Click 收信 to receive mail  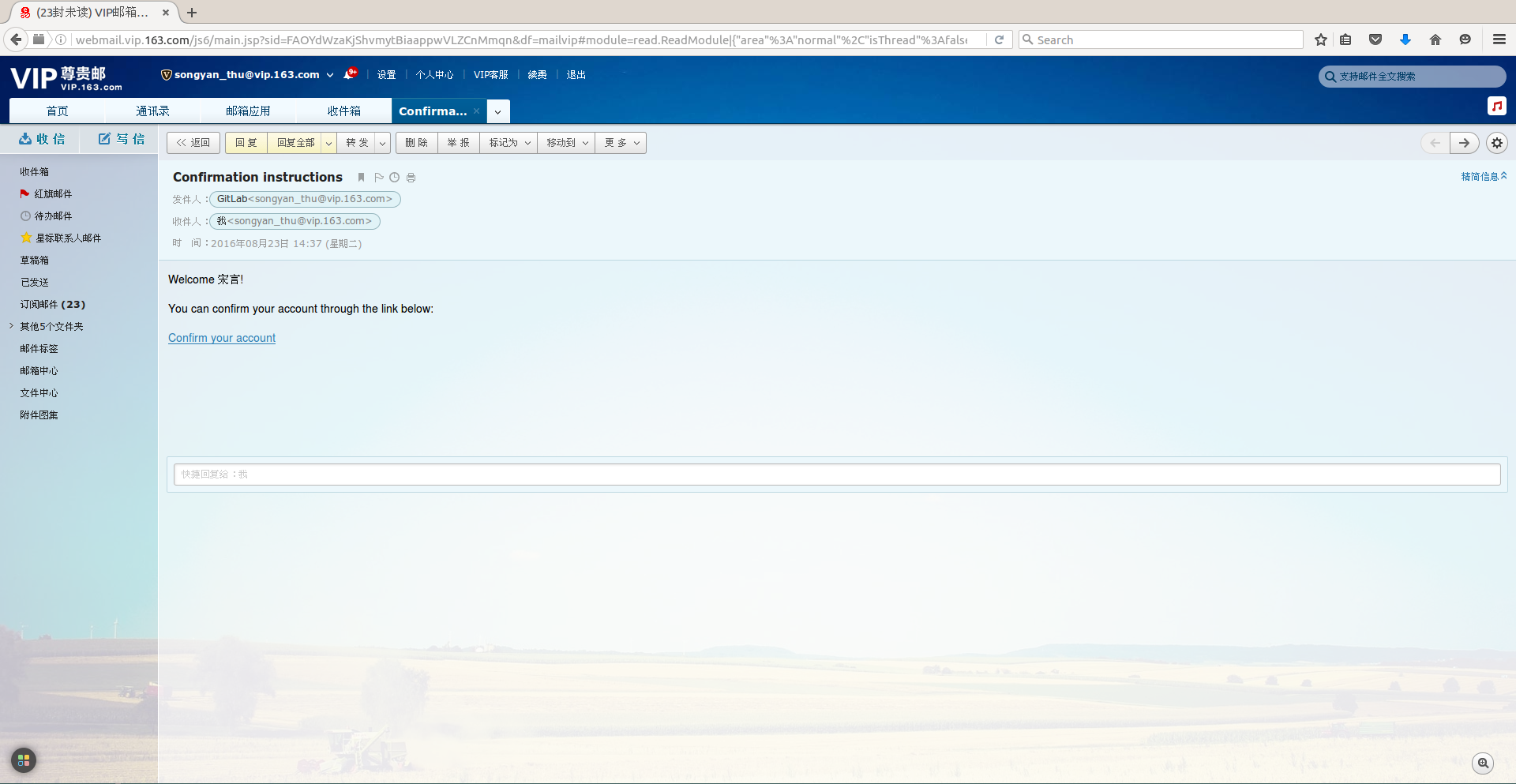pyautogui.click(x=42, y=139)
